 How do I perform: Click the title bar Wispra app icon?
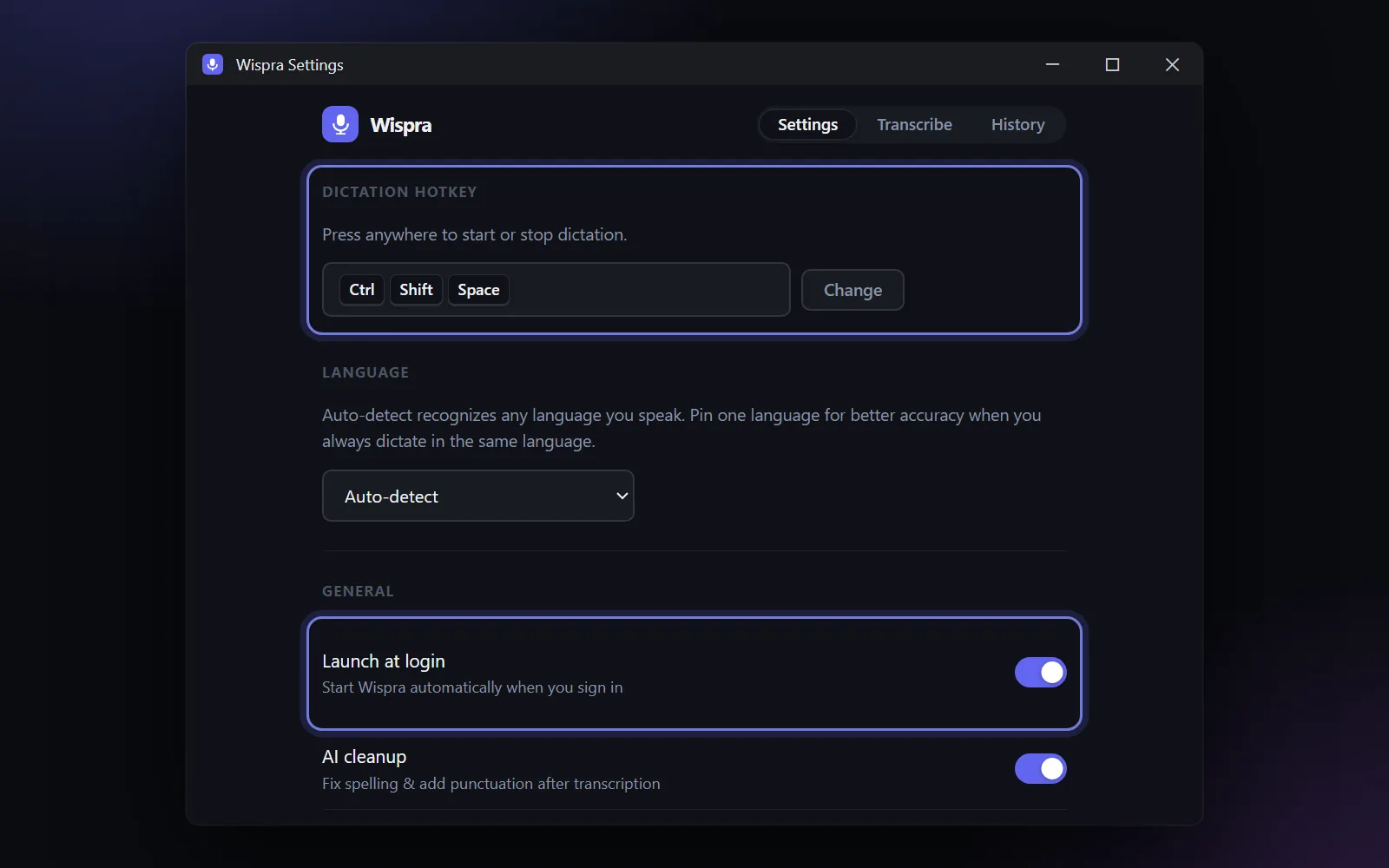(213, 64)
